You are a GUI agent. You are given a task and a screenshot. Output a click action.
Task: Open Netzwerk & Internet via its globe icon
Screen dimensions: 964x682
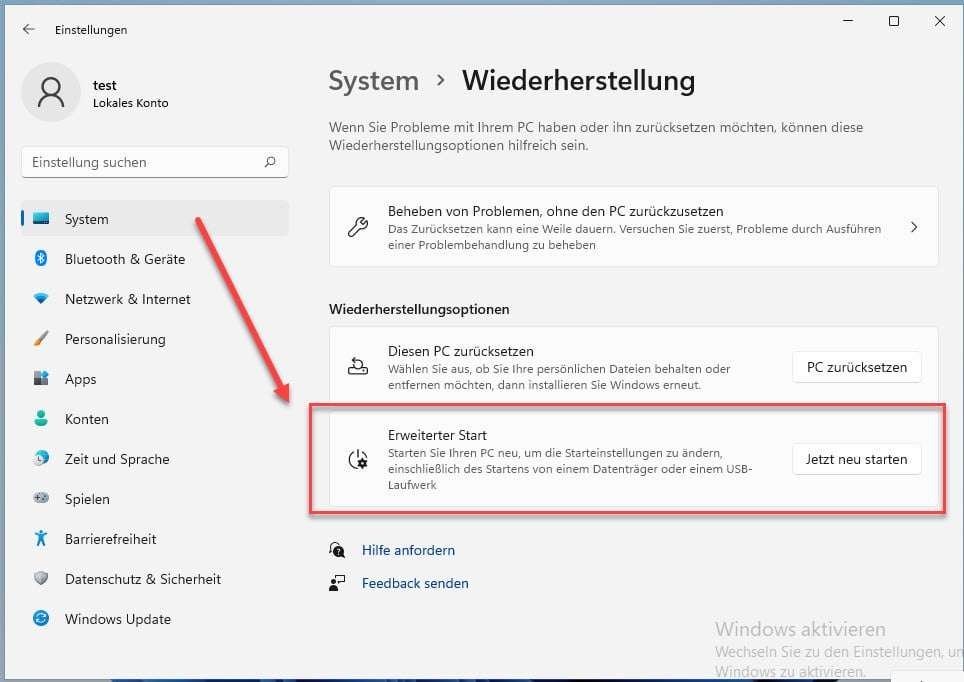click(40, 299)
